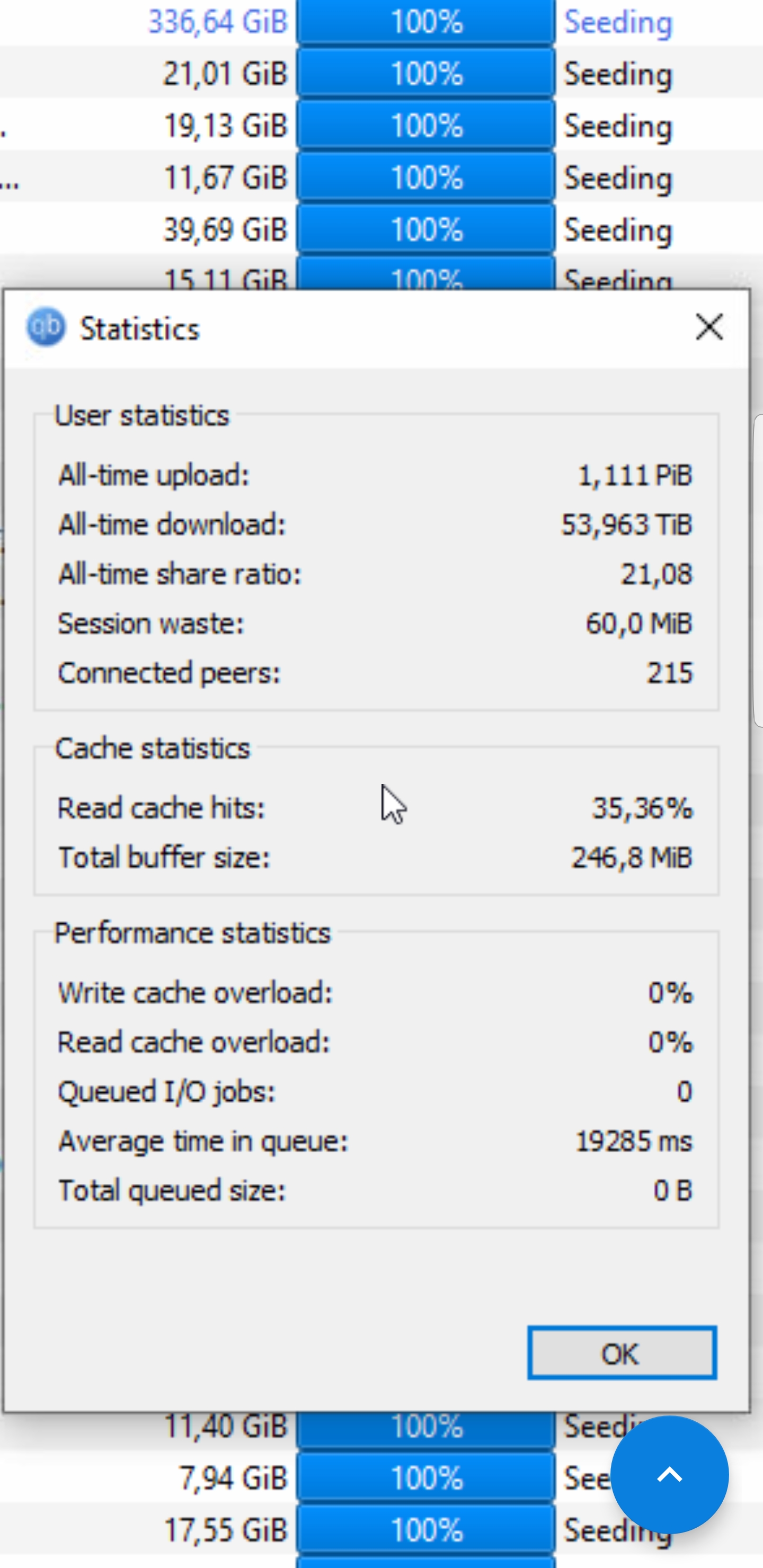Image resolution: width=763 pixels, height=1568 pixels.
Task: Select the 21,01 GiB torrent size cell
Action: [x=225, y=74]
